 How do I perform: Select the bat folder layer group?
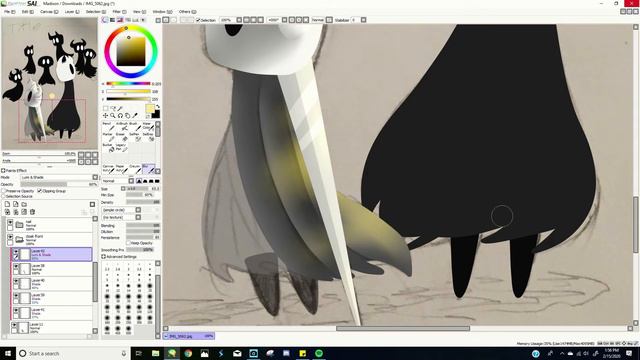click(50, 224)
